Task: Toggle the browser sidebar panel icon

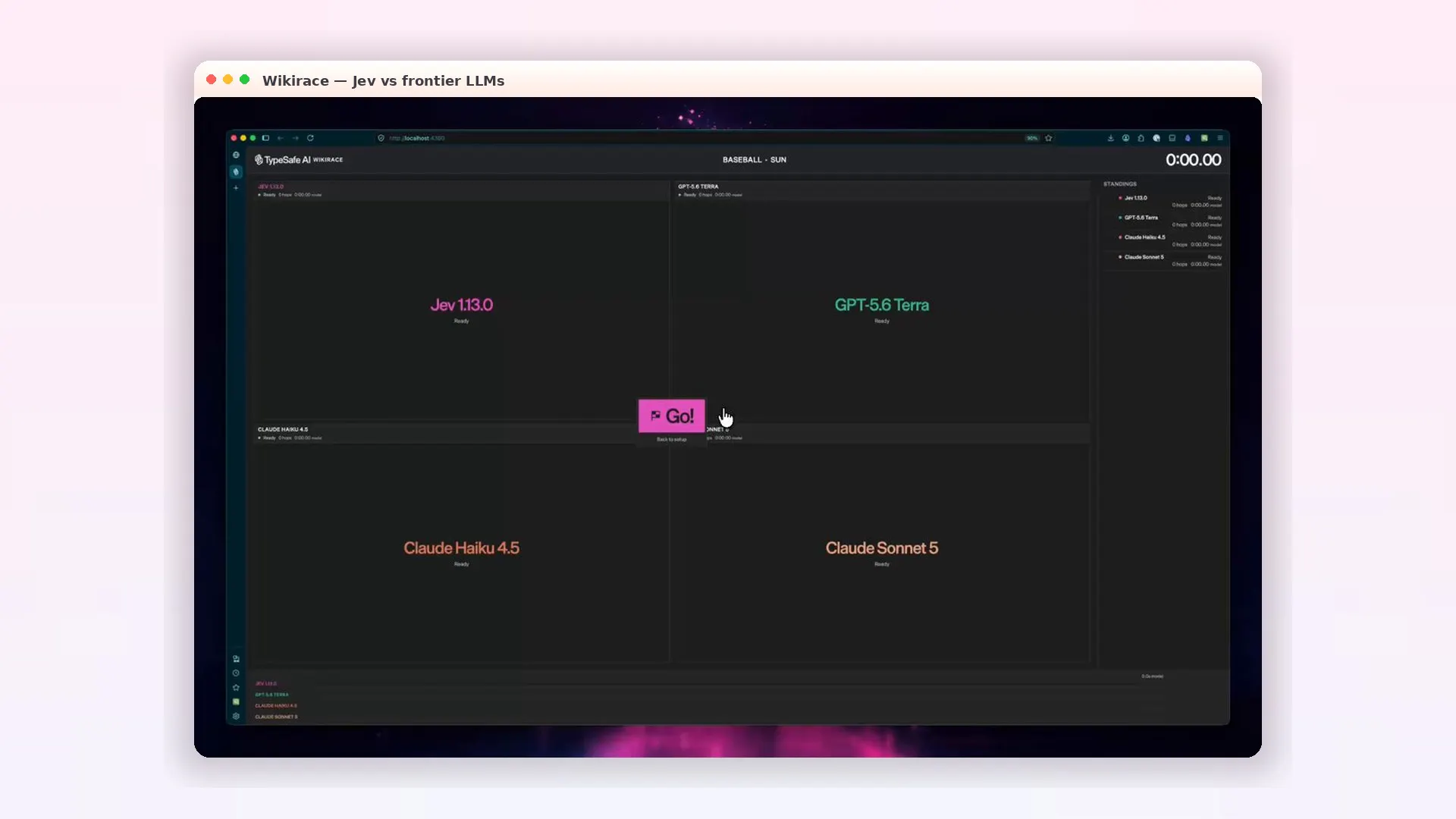Action: pyautogui.click(x=265, y=138)
